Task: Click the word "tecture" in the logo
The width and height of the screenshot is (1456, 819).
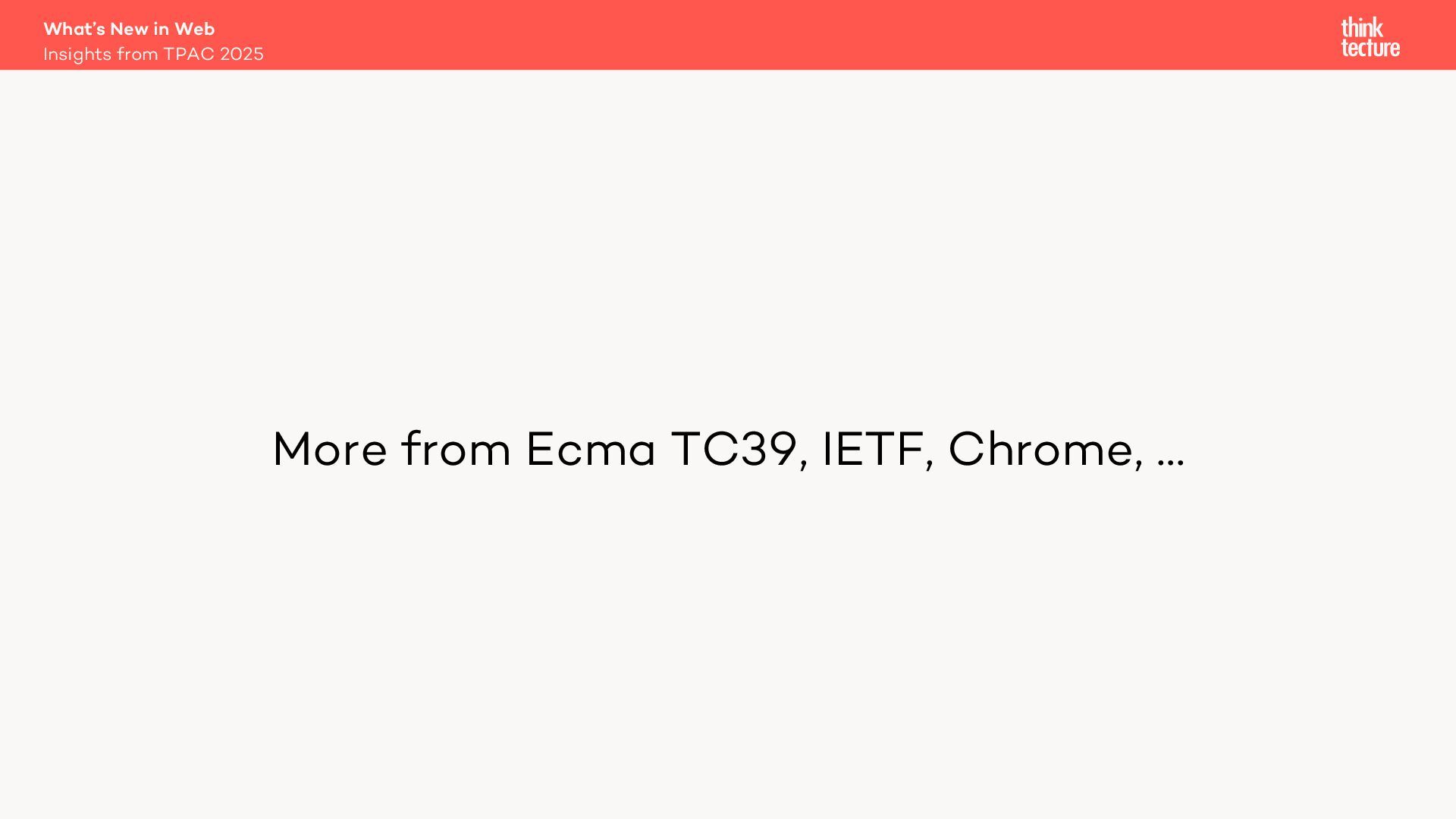Action: 1370,48
